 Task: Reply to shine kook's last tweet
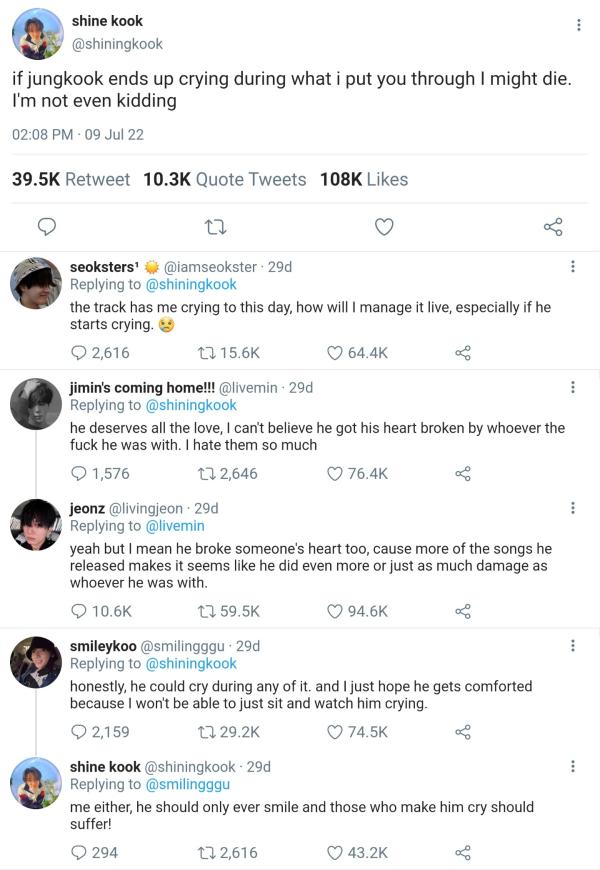pyautogui.click(x=79, y=852)
